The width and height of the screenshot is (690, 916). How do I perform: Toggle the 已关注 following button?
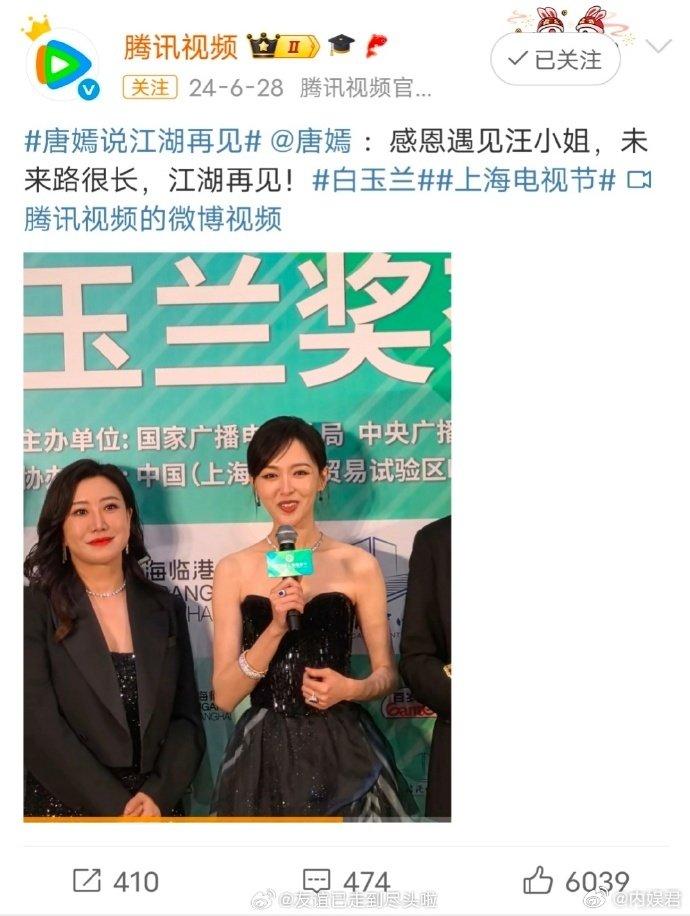(555, 60)
